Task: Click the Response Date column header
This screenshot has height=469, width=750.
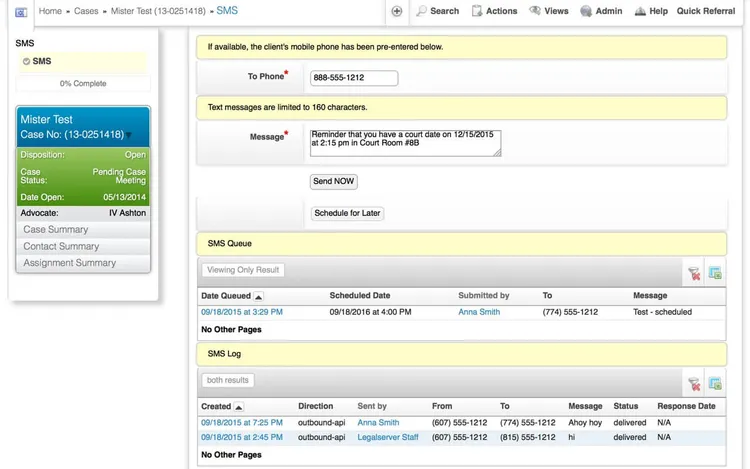Action: click(686, 406)
